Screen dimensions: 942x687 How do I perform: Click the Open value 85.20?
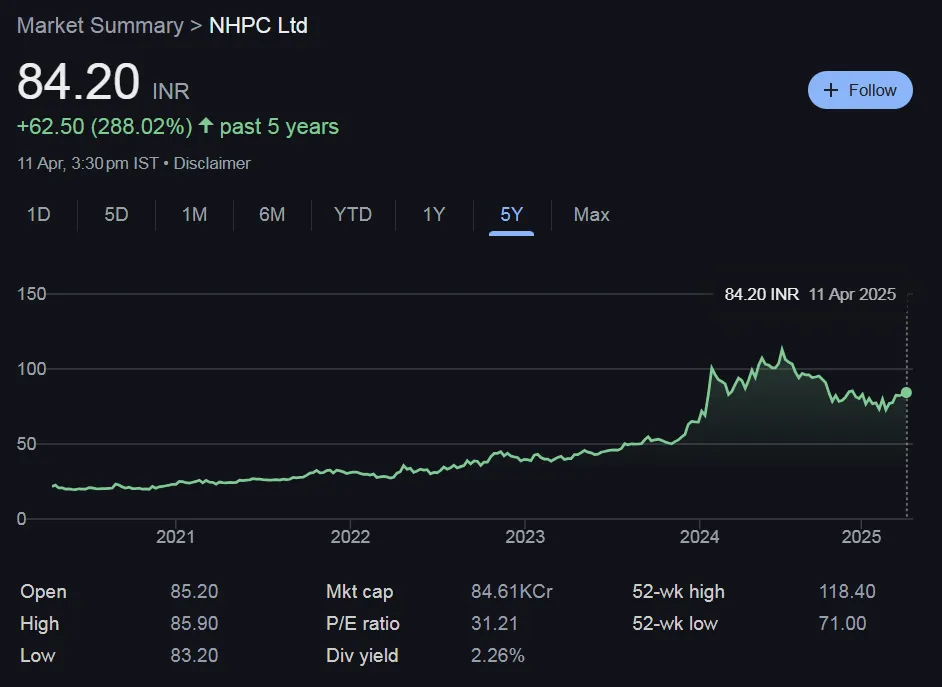(194, 592)
